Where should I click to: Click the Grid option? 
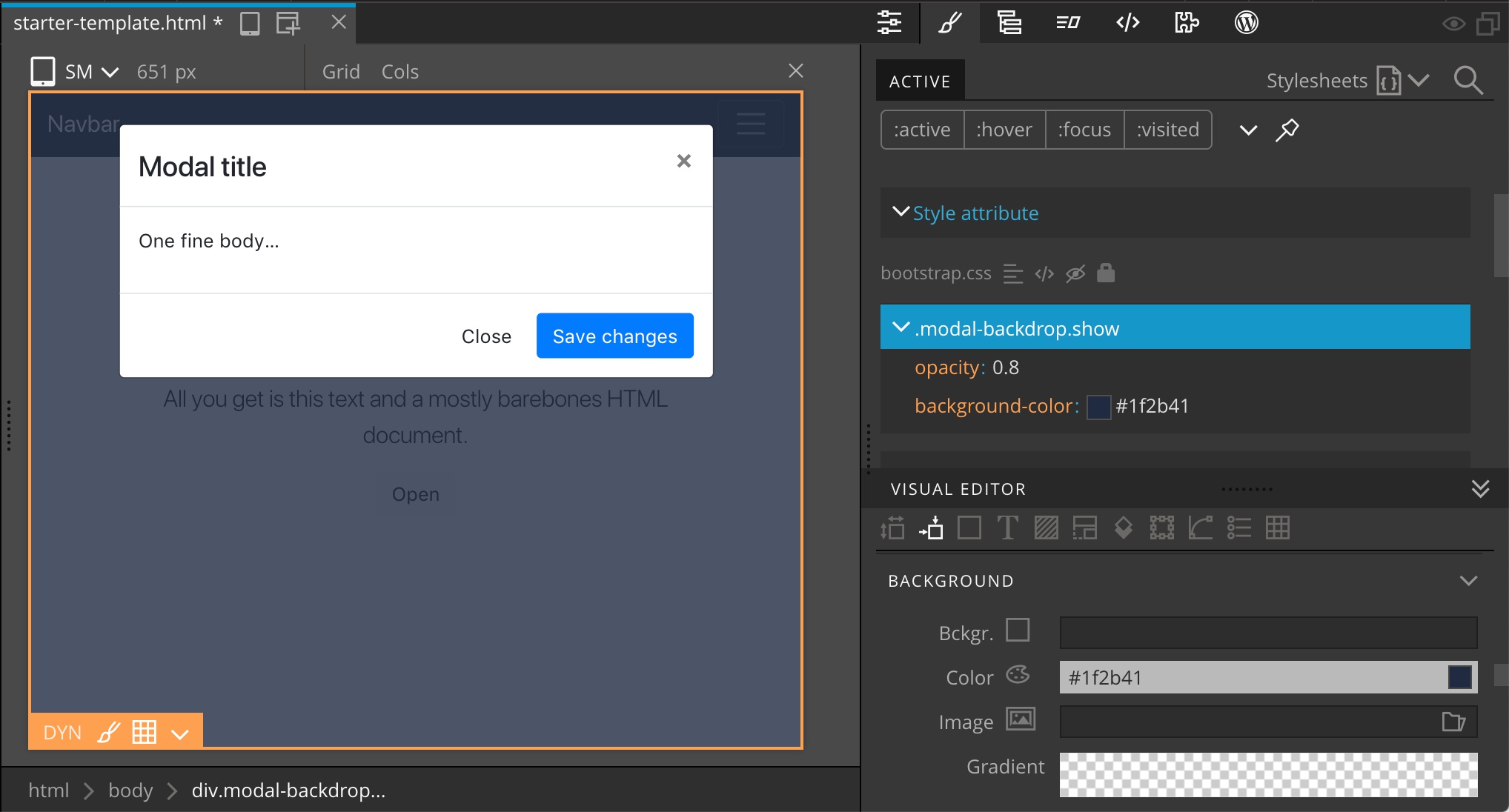[x=341, y=72]
